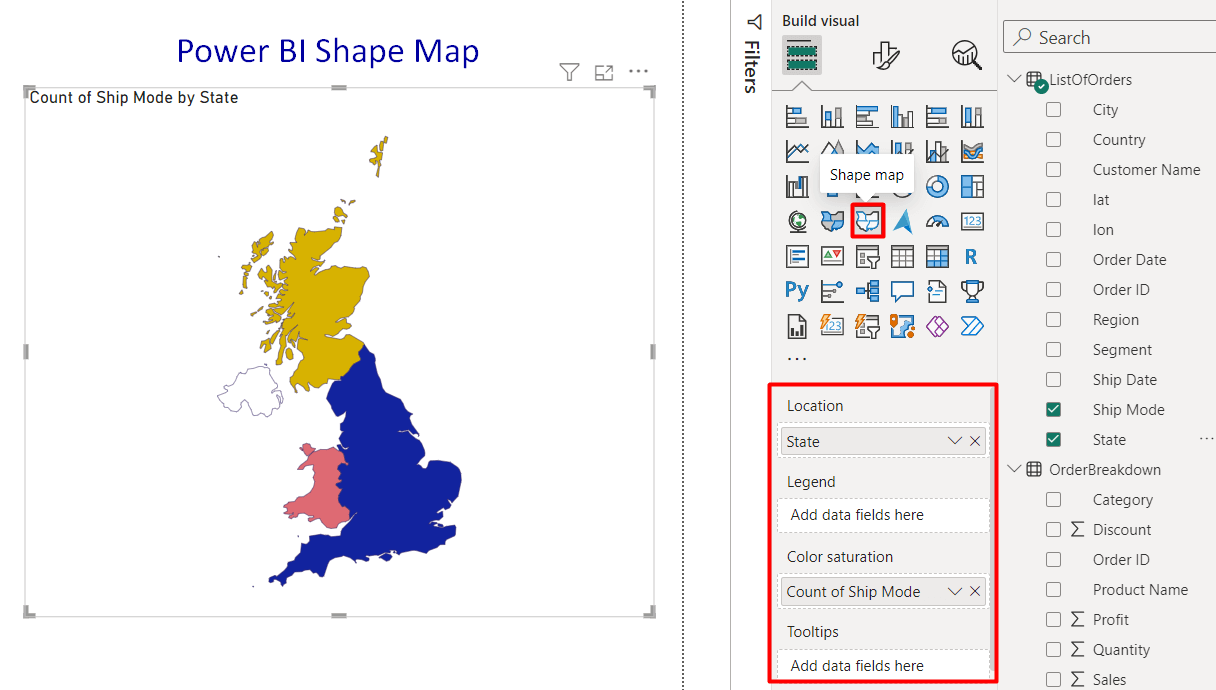The image size is (1216, 690).
Task: Select the Python visual icon
Action: click(796, 290)
